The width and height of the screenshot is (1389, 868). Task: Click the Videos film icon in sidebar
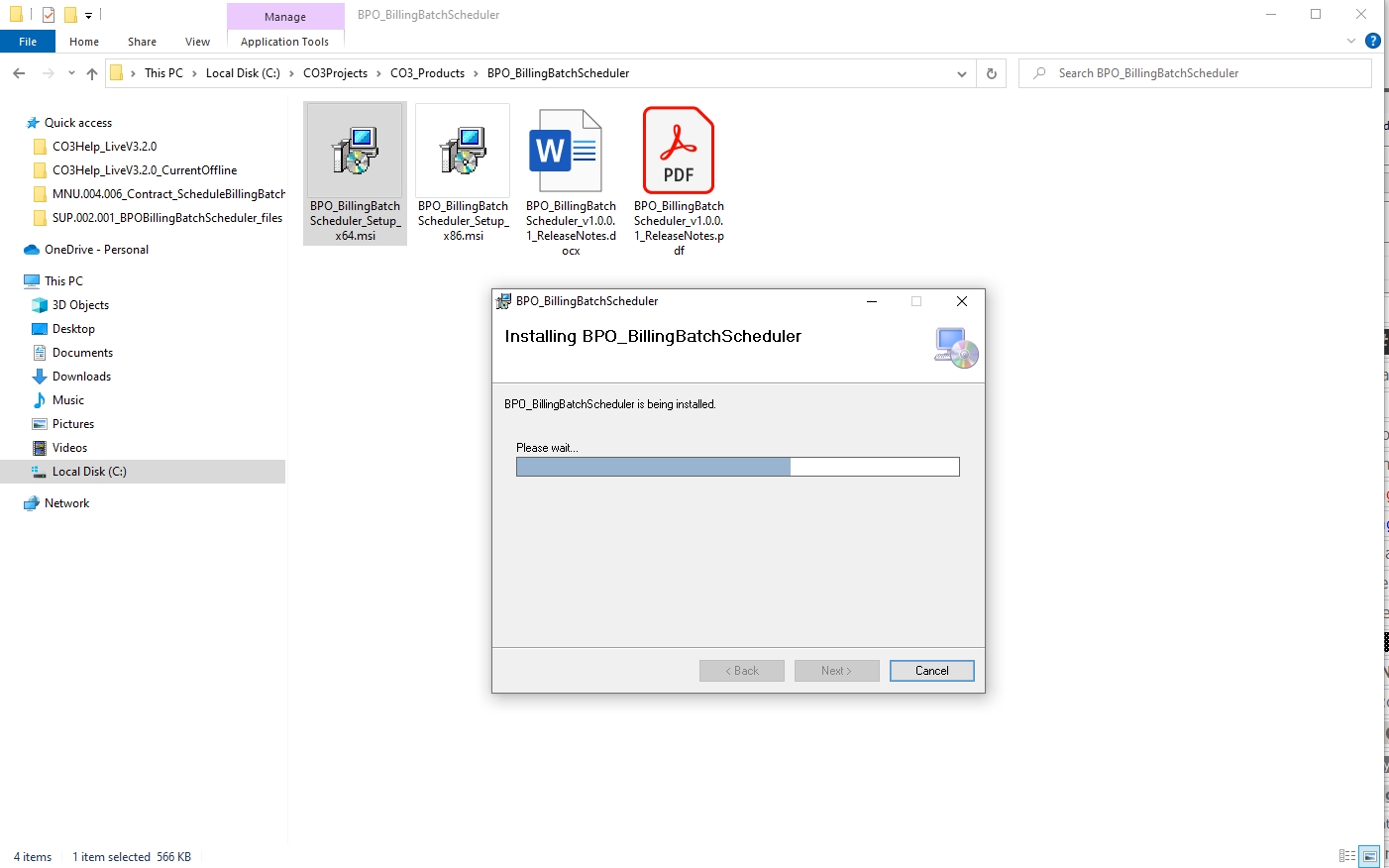[40, 448]
